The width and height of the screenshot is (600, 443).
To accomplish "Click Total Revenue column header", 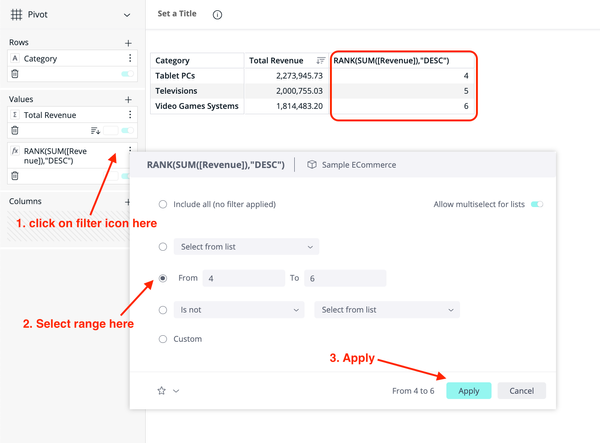I will coord(275,61).
